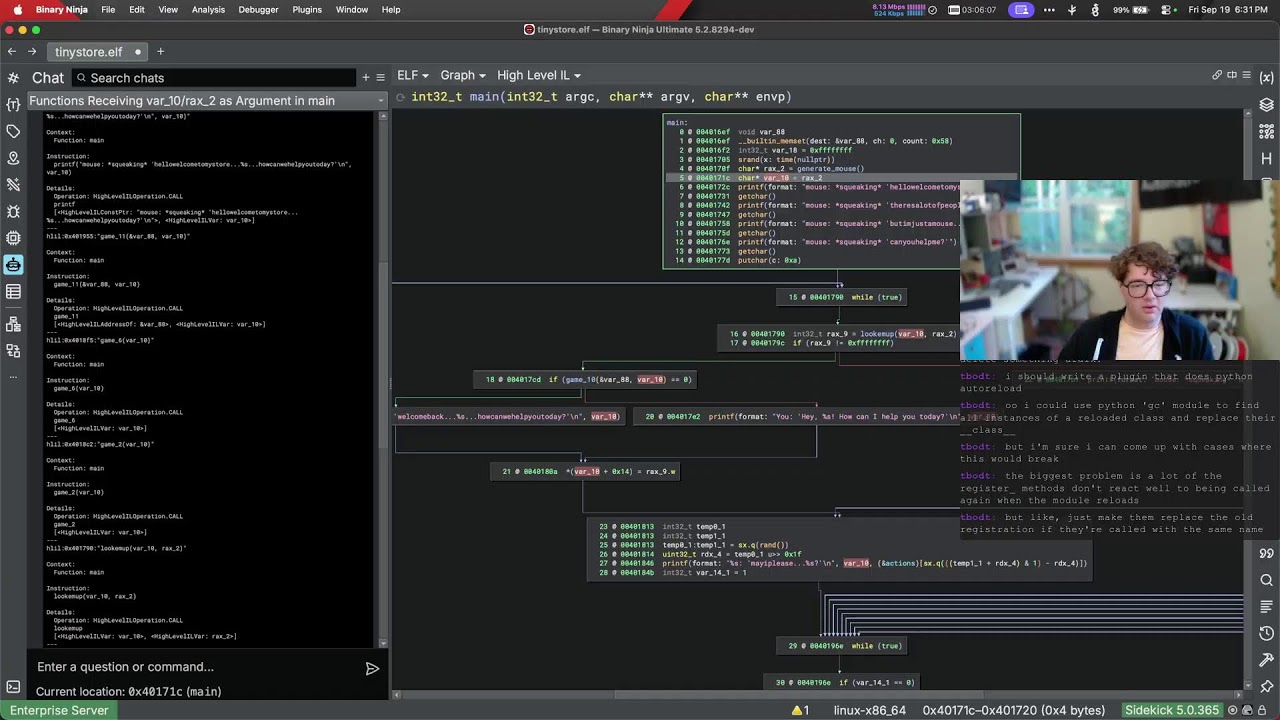This screenshot has width=1280, height=720.
Task: Focus the question or command input
Action: tap(197, 667)
